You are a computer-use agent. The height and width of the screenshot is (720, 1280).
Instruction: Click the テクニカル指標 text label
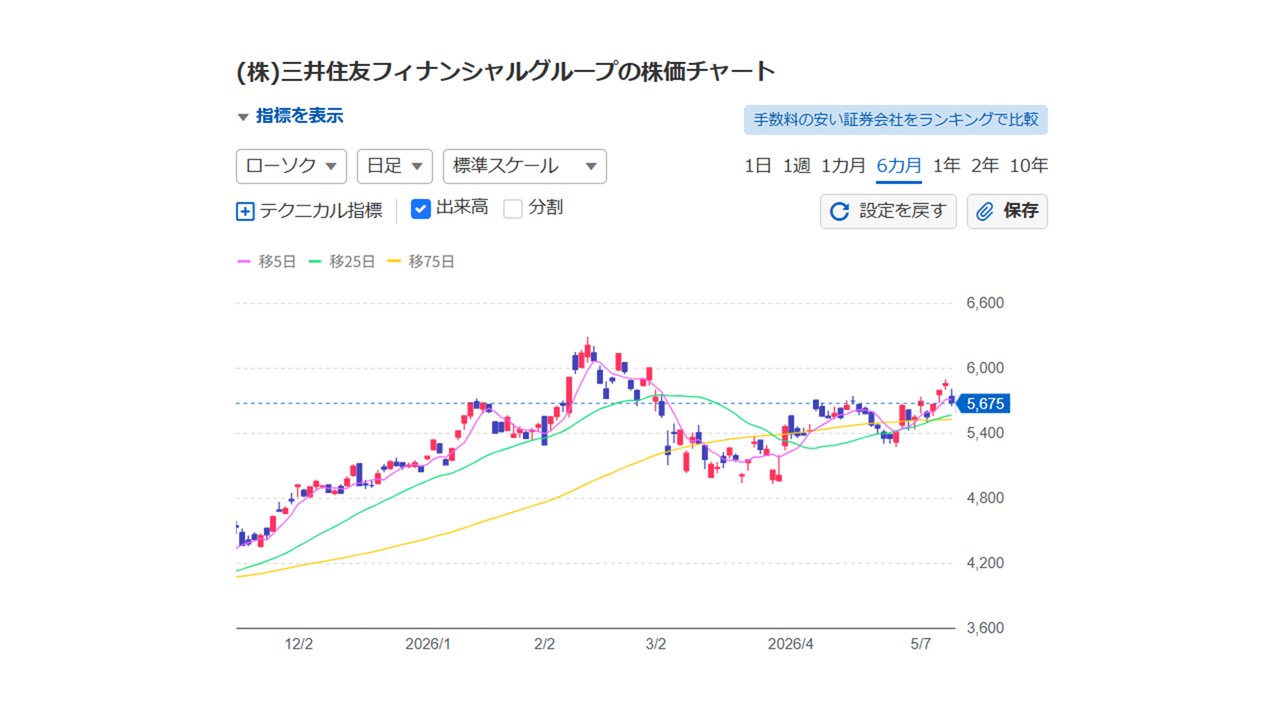(321, 211)
